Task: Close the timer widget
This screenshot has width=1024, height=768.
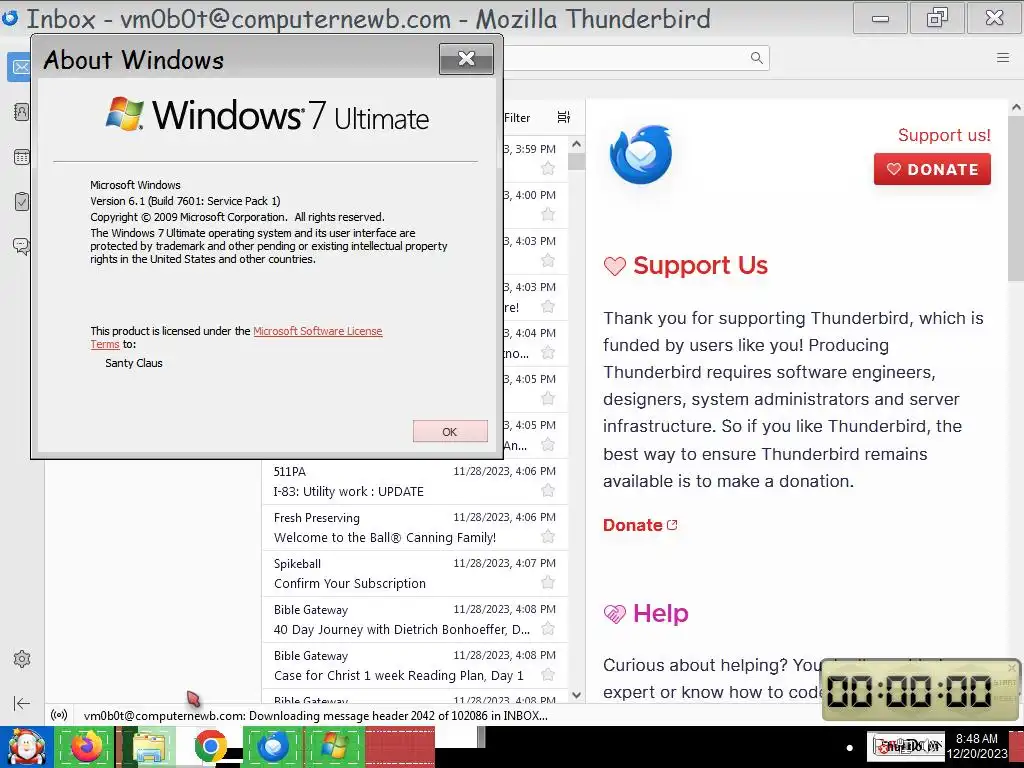Action: point(1012,667)
